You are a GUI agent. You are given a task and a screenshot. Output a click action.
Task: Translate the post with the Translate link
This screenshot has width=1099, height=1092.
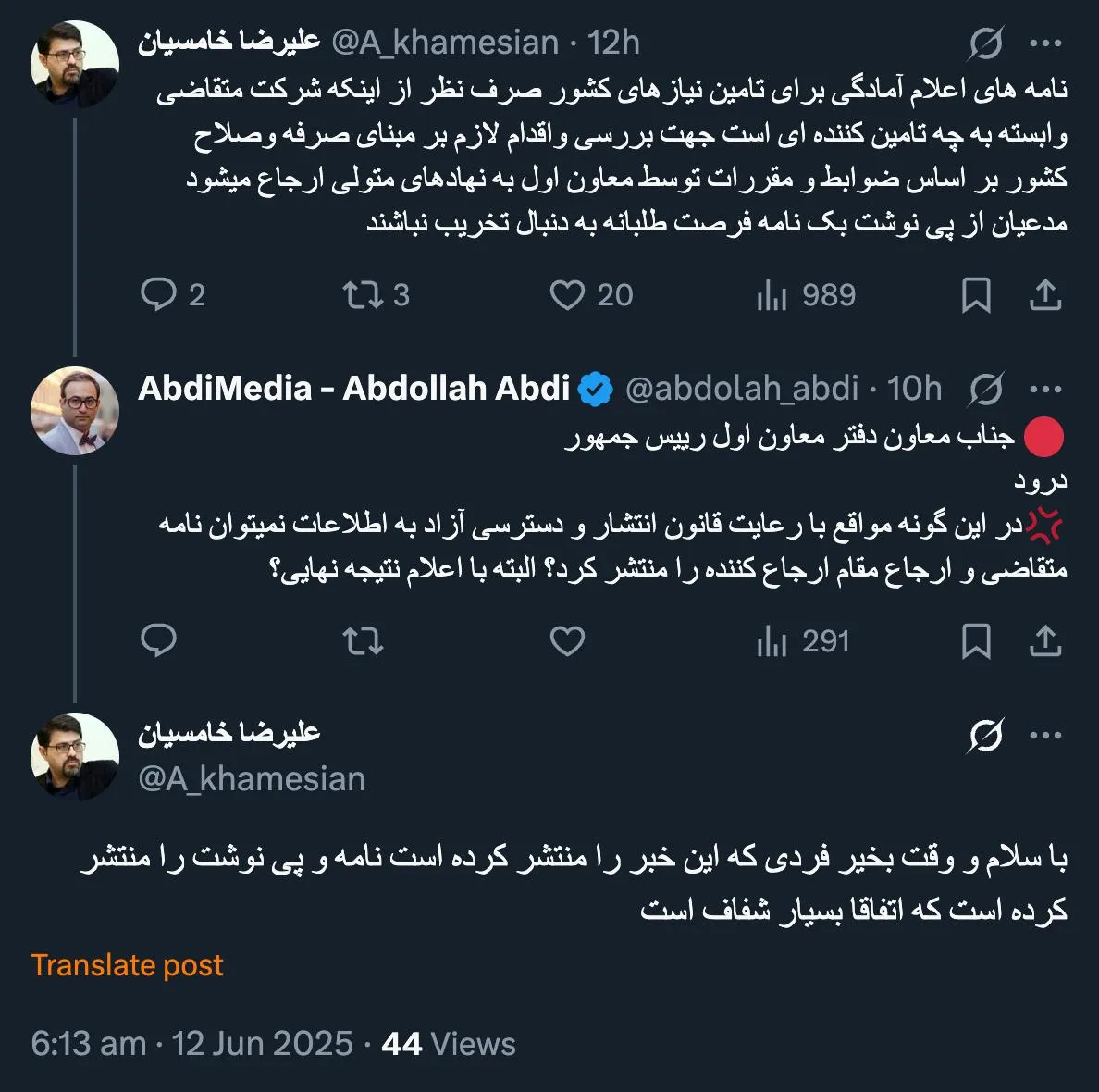(127, 964)
